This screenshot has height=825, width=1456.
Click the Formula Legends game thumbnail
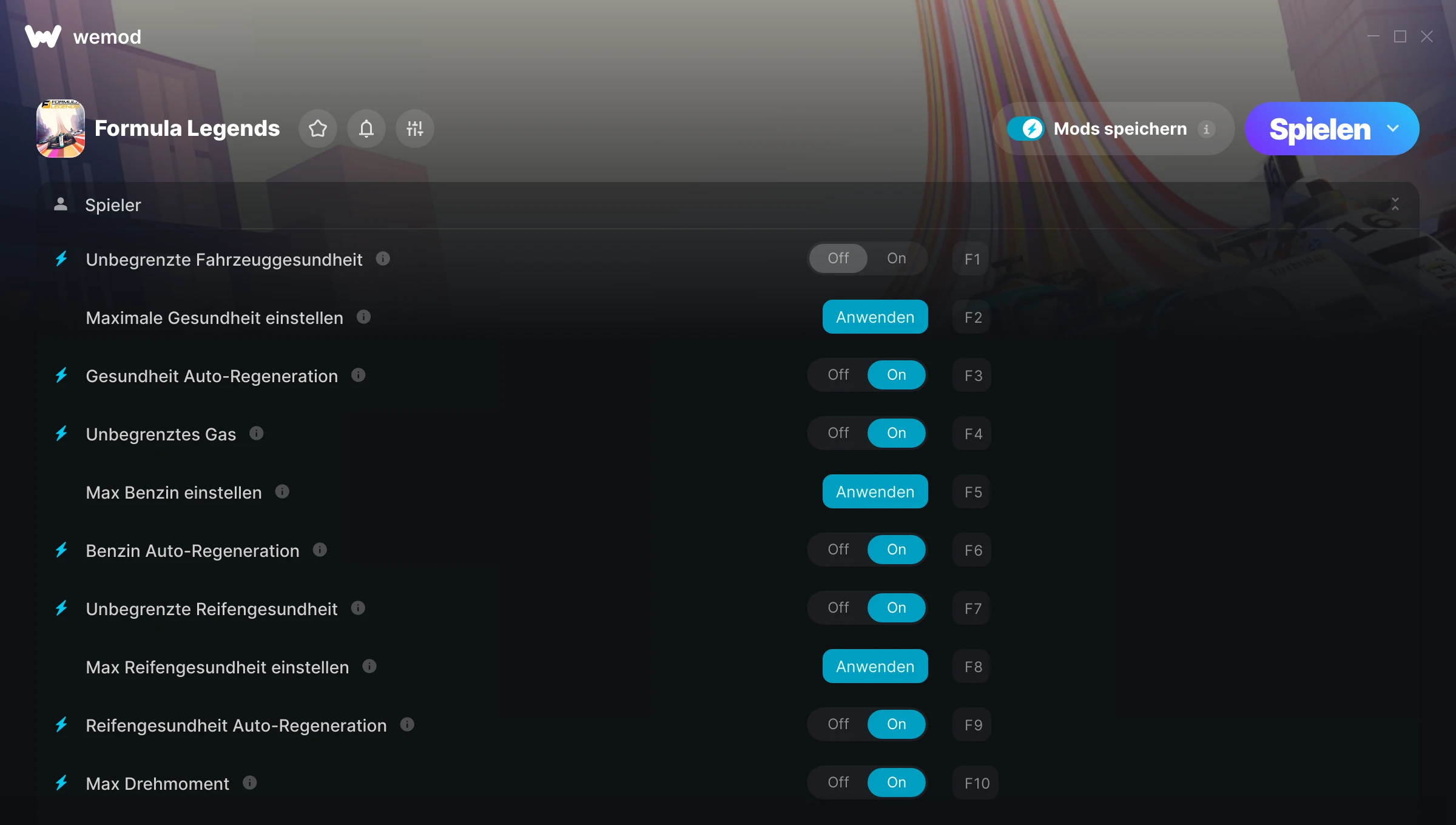click(61, 129)
